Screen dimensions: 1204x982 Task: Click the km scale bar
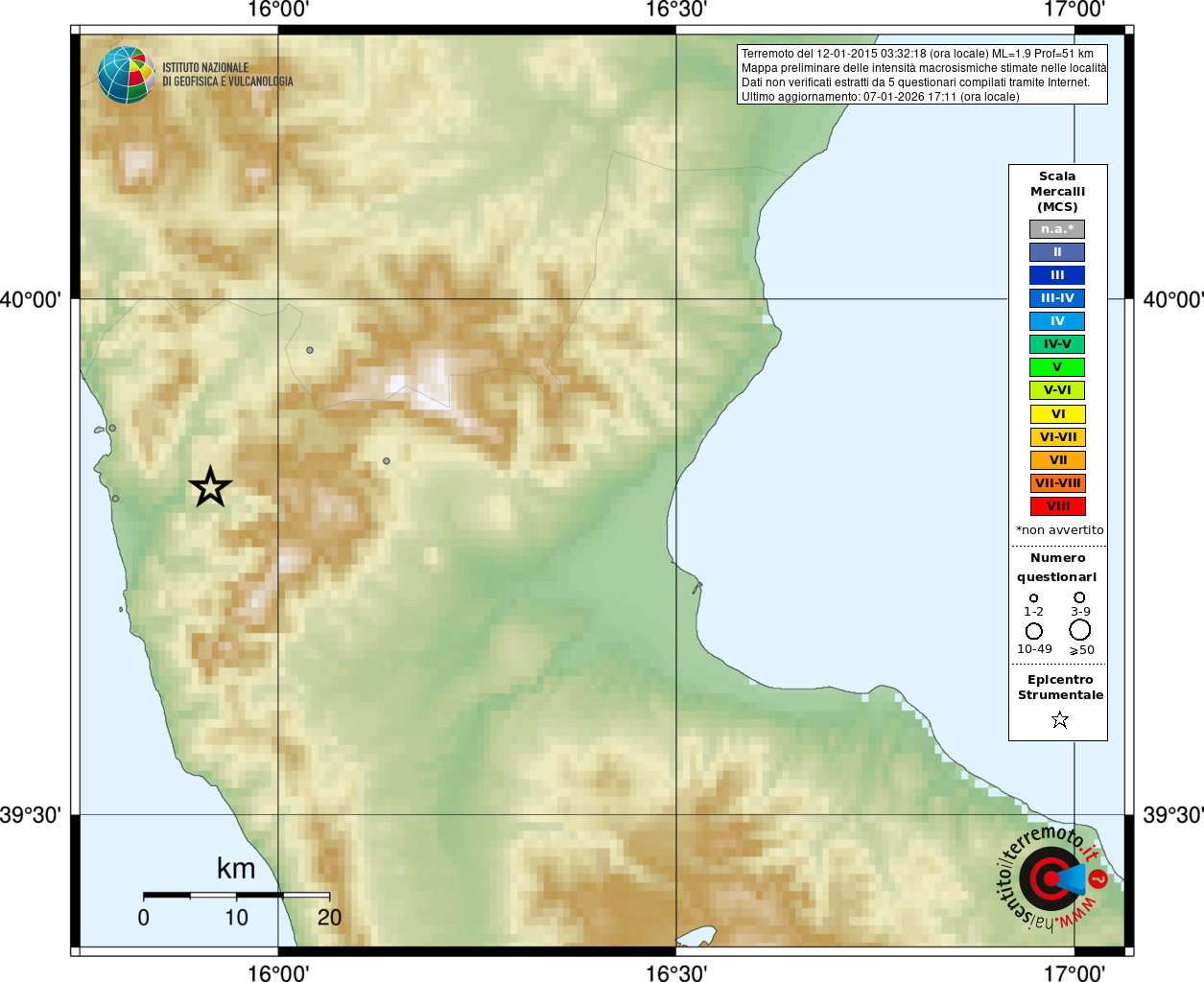coord(236,895)
